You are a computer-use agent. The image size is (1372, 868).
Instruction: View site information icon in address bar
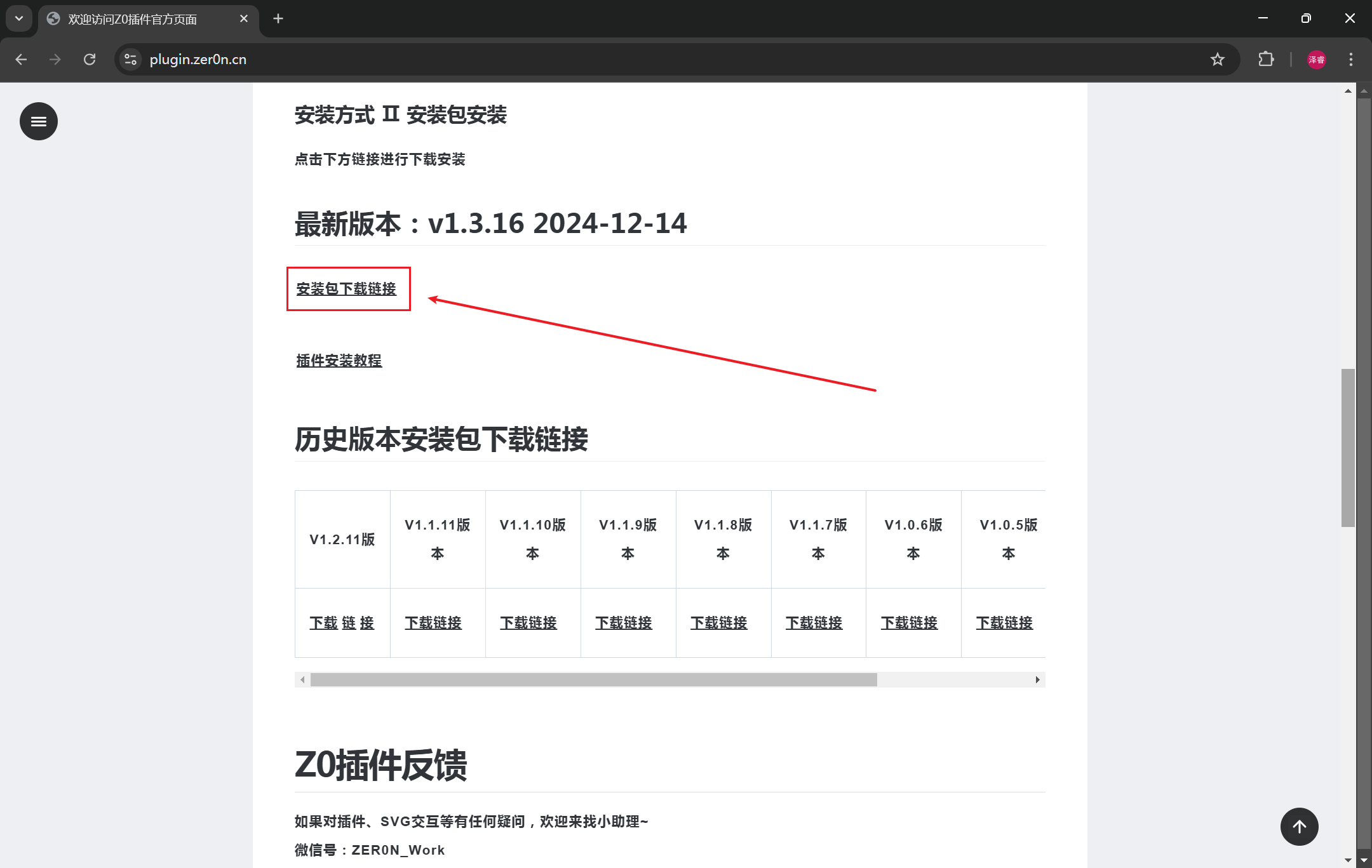pyautogui.click(x=130, y=60)
